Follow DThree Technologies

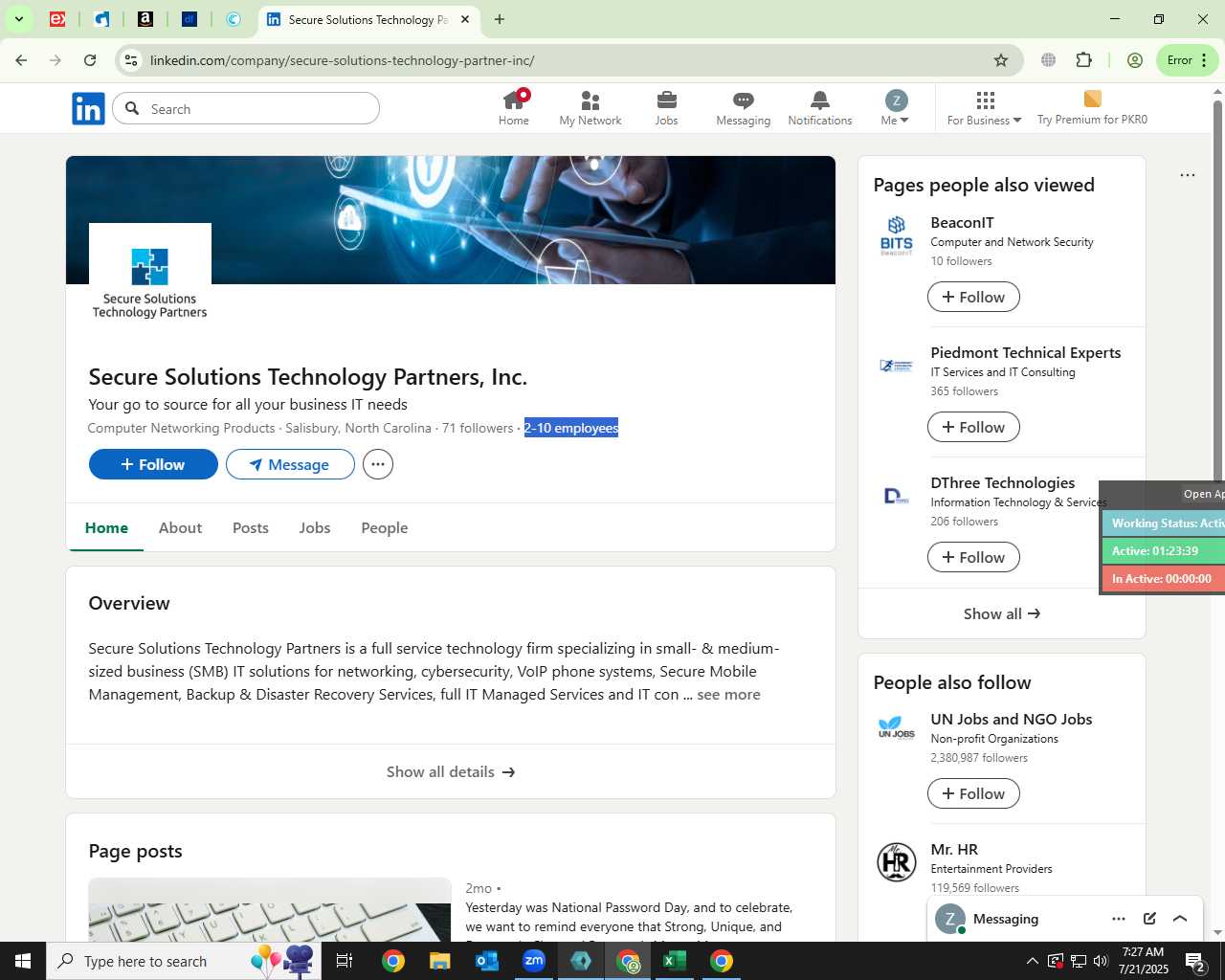click(973, 557)
